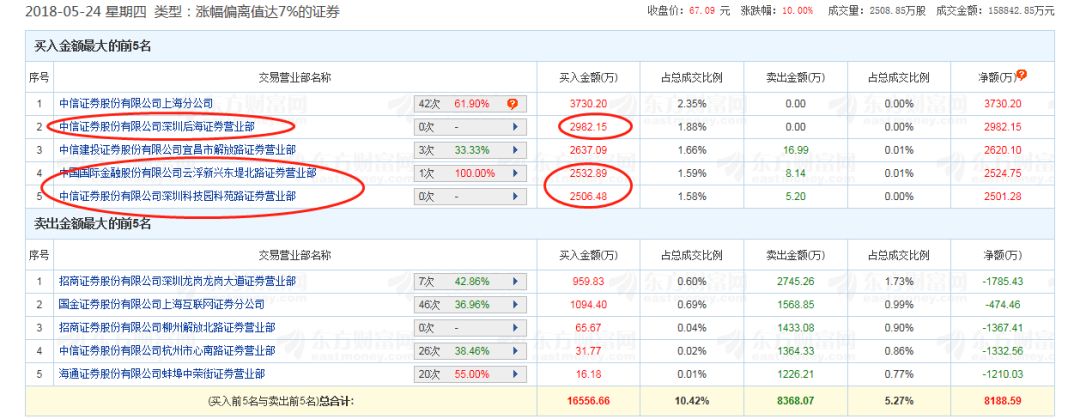Click the 1次 100.00% stats box
This screenshot has width=1080, height=419.
(x=470, y=174)
